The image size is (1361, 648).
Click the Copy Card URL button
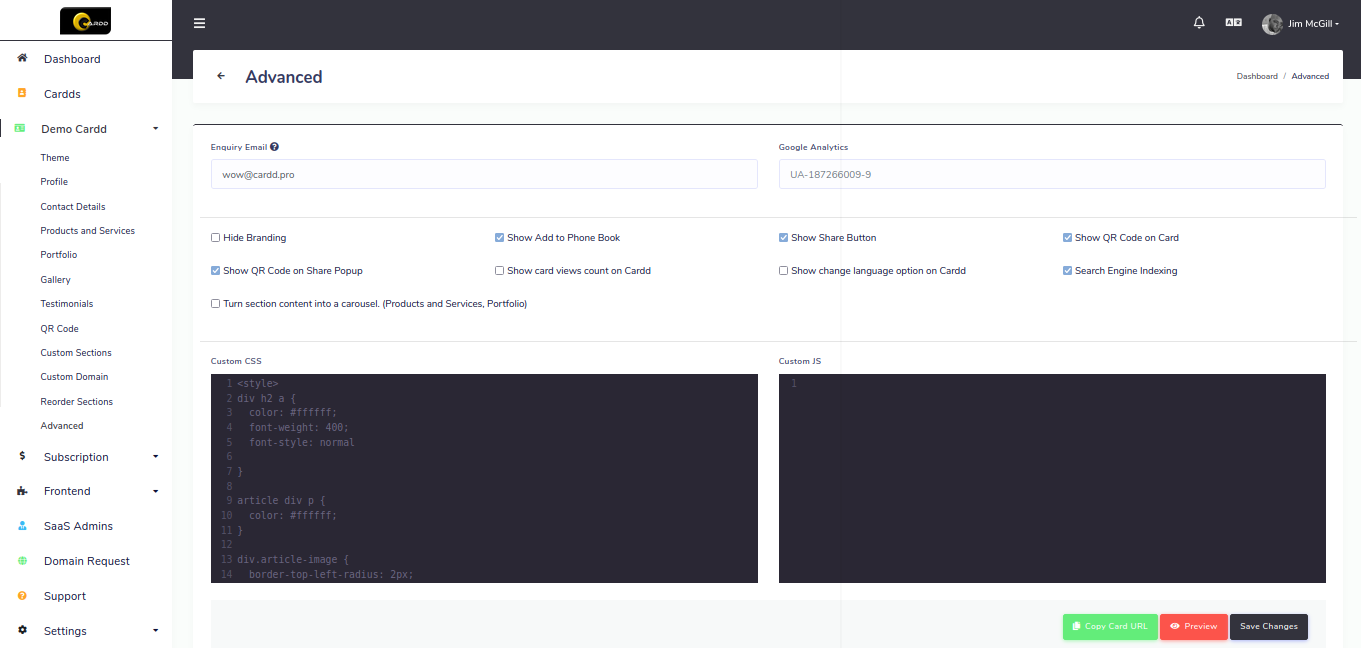pyautogui.click(x=1110, y=627)
